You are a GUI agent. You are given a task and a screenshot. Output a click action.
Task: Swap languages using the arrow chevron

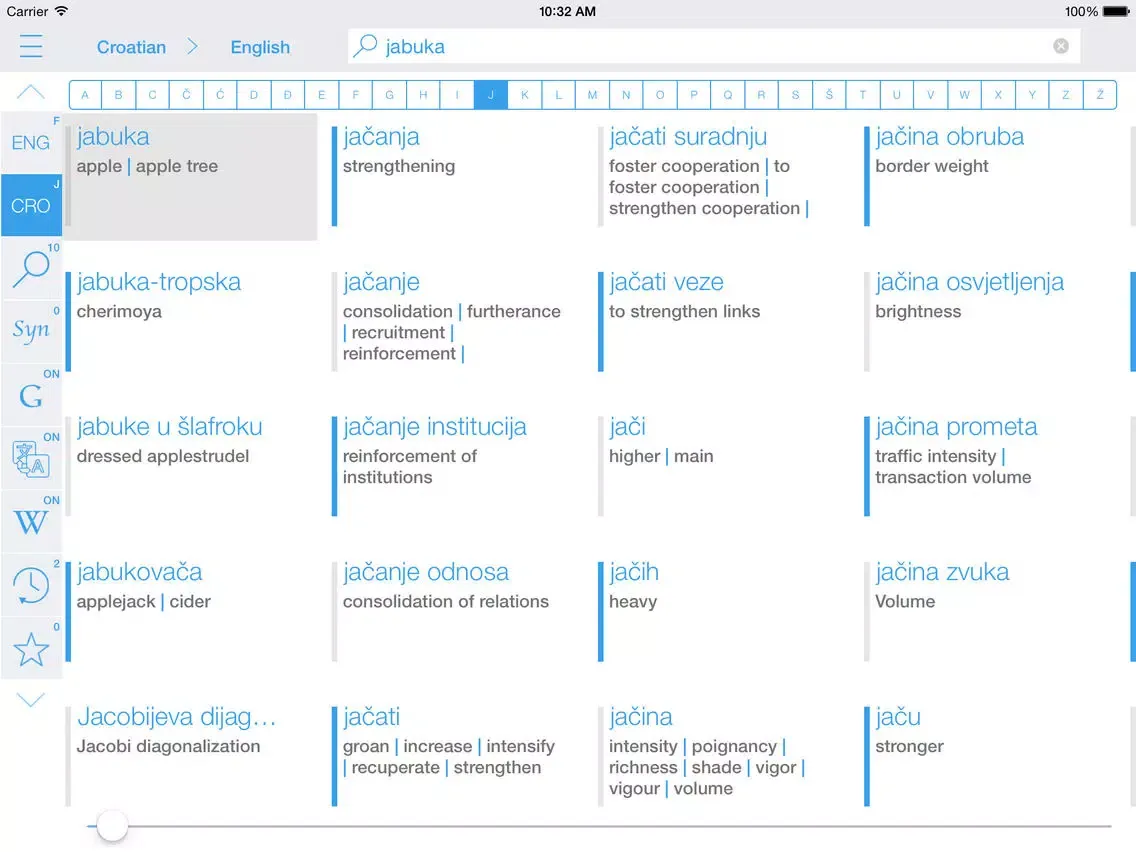(192, 46)
